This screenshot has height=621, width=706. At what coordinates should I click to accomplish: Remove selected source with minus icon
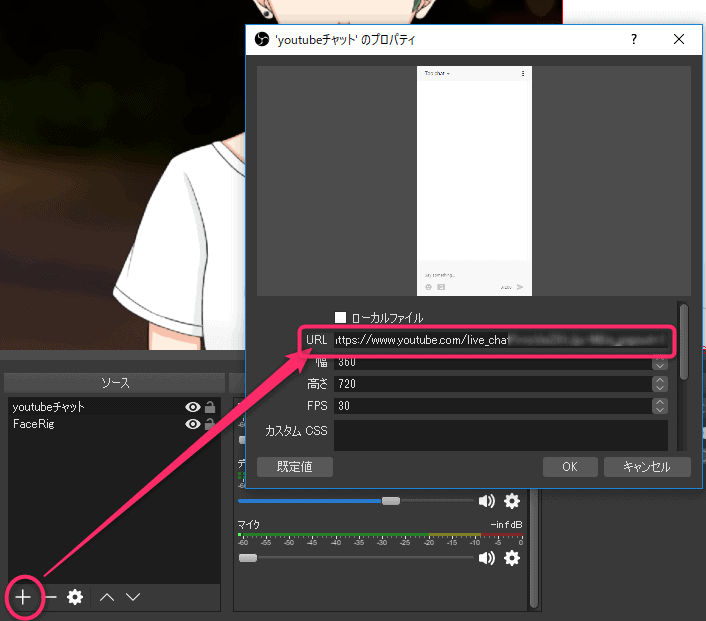click(50, 597)
